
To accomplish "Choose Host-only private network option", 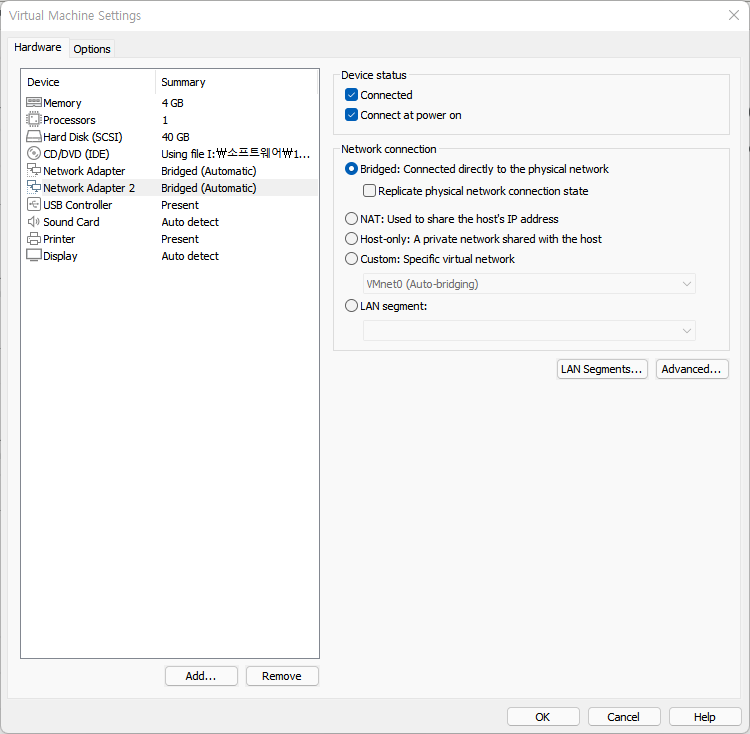I will (351, 239).
